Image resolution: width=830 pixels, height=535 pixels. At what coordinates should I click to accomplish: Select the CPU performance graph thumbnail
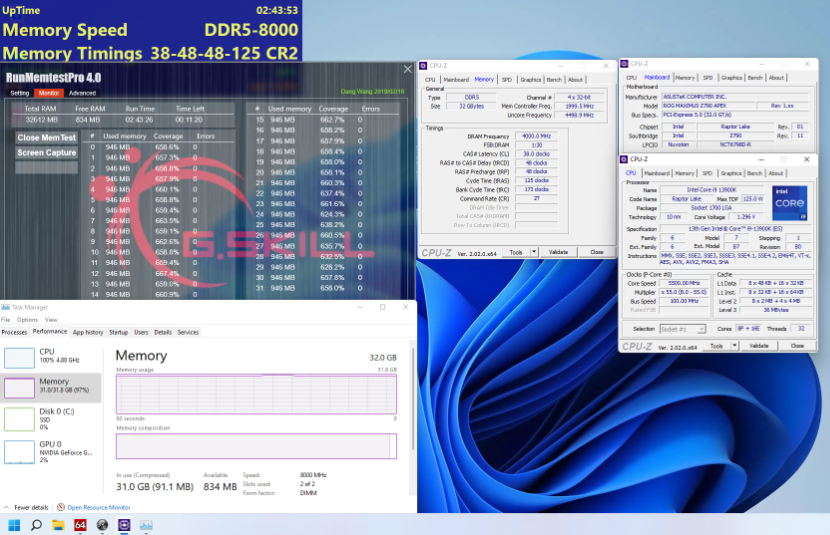(19, 358)
